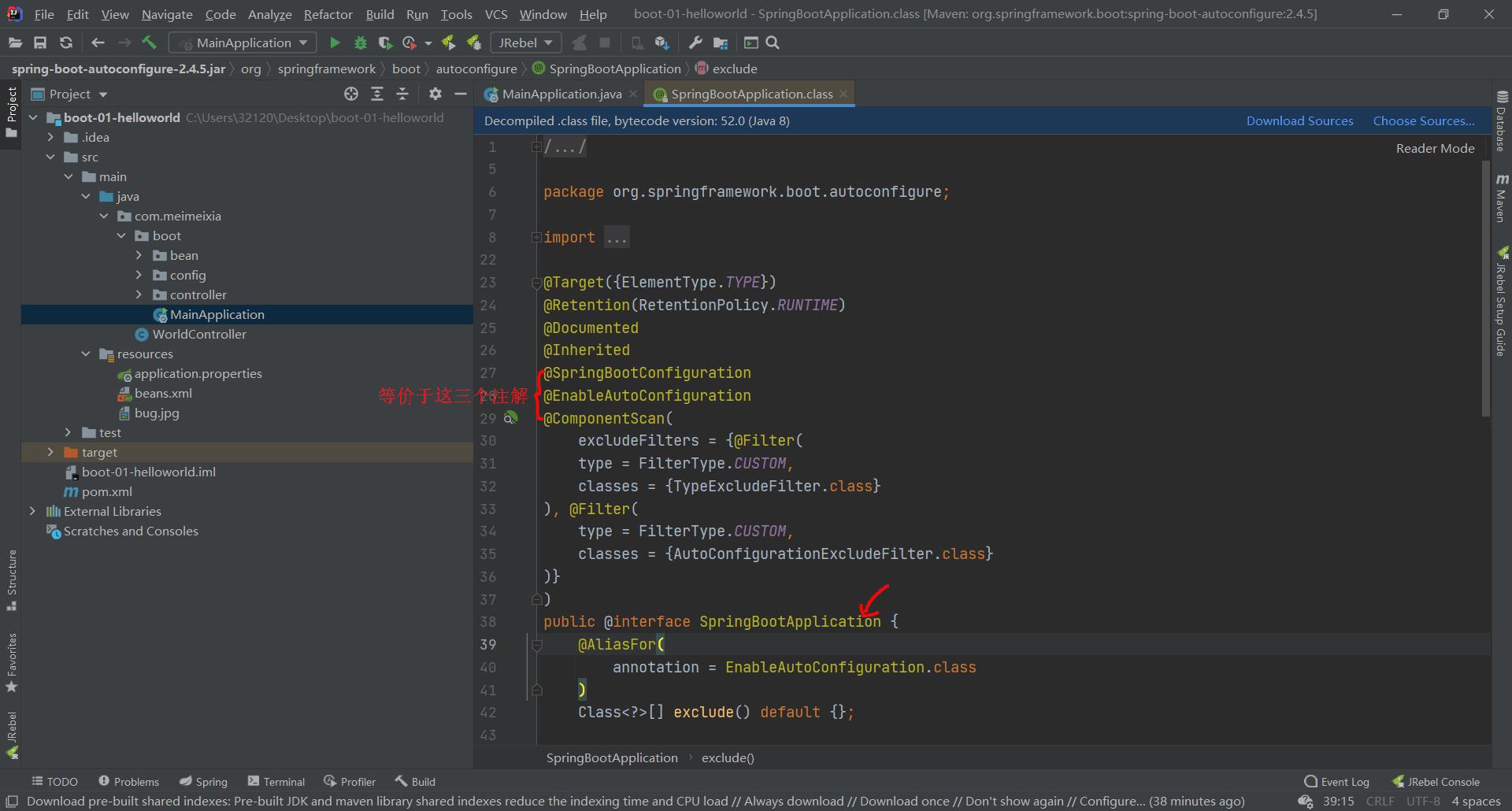Expand the folded import block on line 8
This screenshot has width=1512, height=811.
click(536, 237)
